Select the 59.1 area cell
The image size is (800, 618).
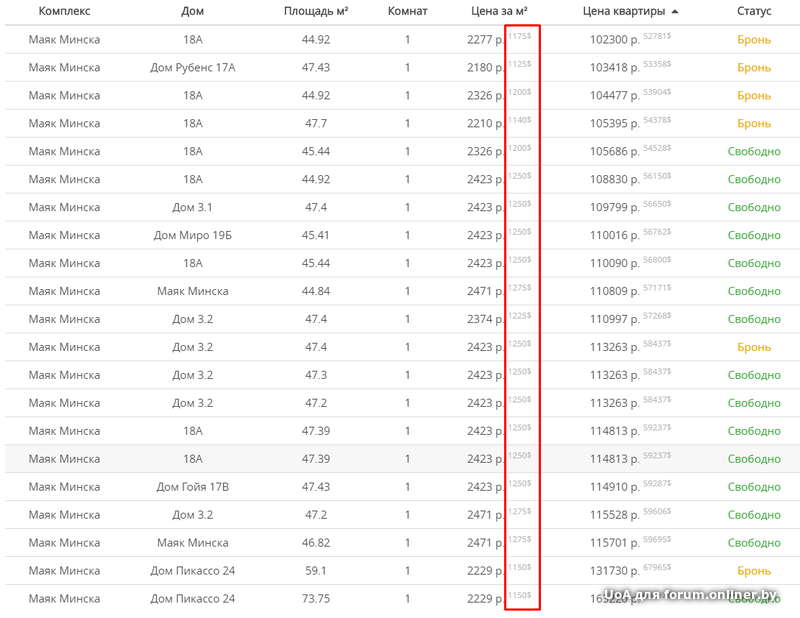tap(315, 571)
